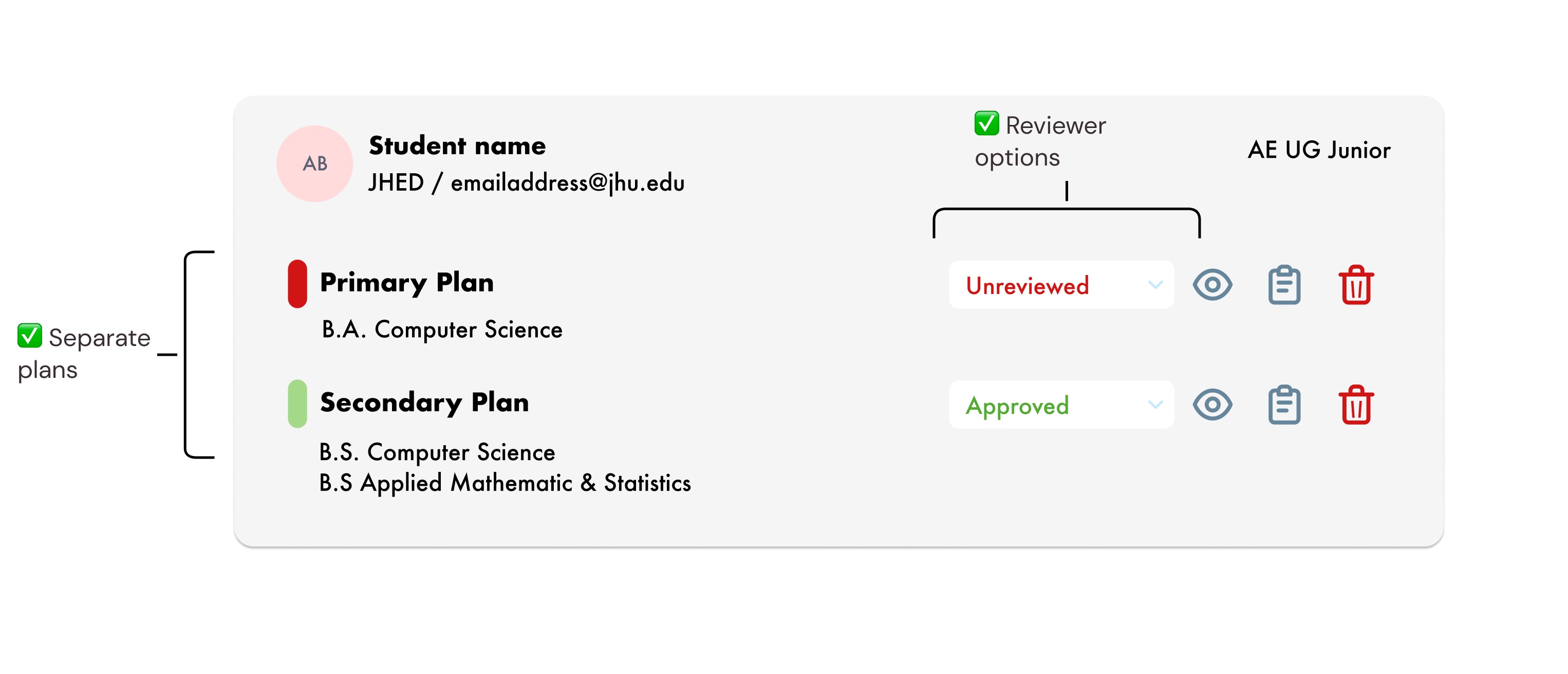
Task: Click the AB student avatar
Action: 315,164
